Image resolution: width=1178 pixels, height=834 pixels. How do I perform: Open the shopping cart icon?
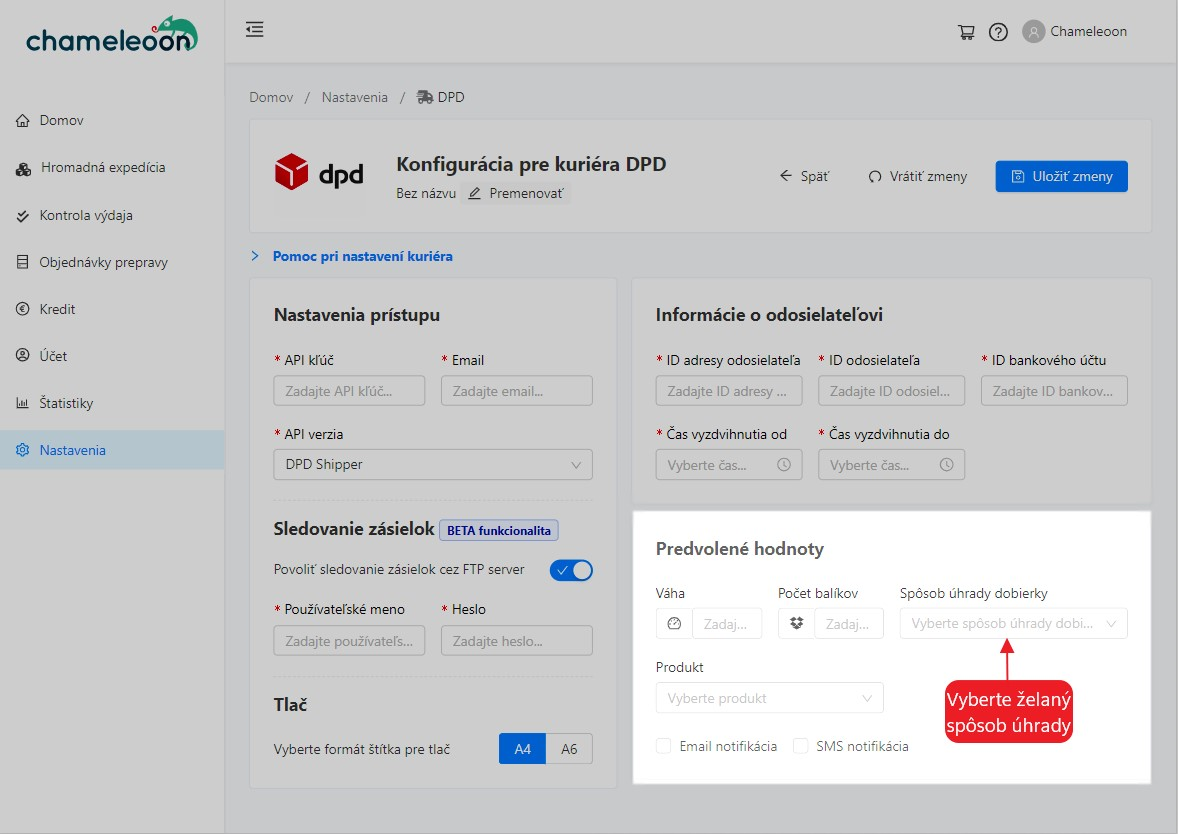click(966, 32)
